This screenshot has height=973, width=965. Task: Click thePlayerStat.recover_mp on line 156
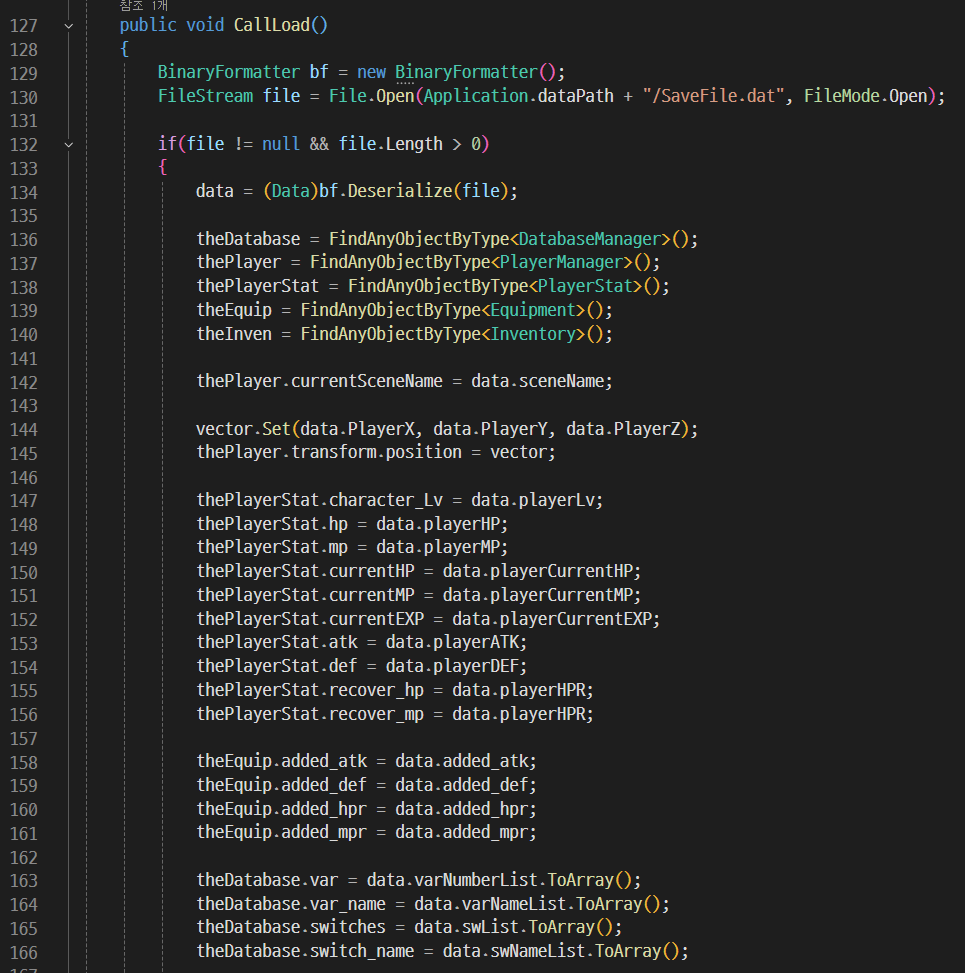point(310,714)
